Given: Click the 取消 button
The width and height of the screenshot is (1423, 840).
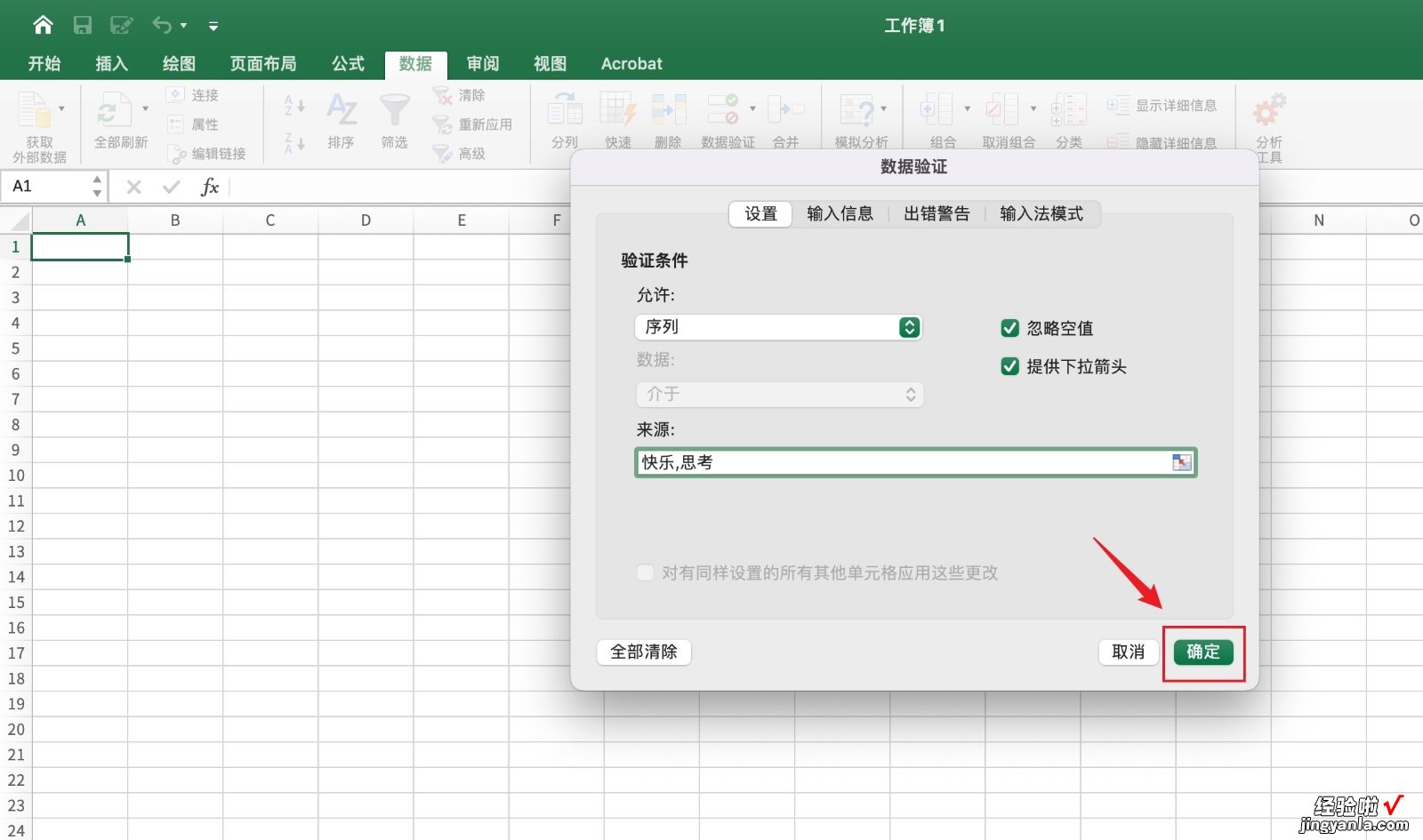Looking at the screenshot, I should pos(1128,652).
